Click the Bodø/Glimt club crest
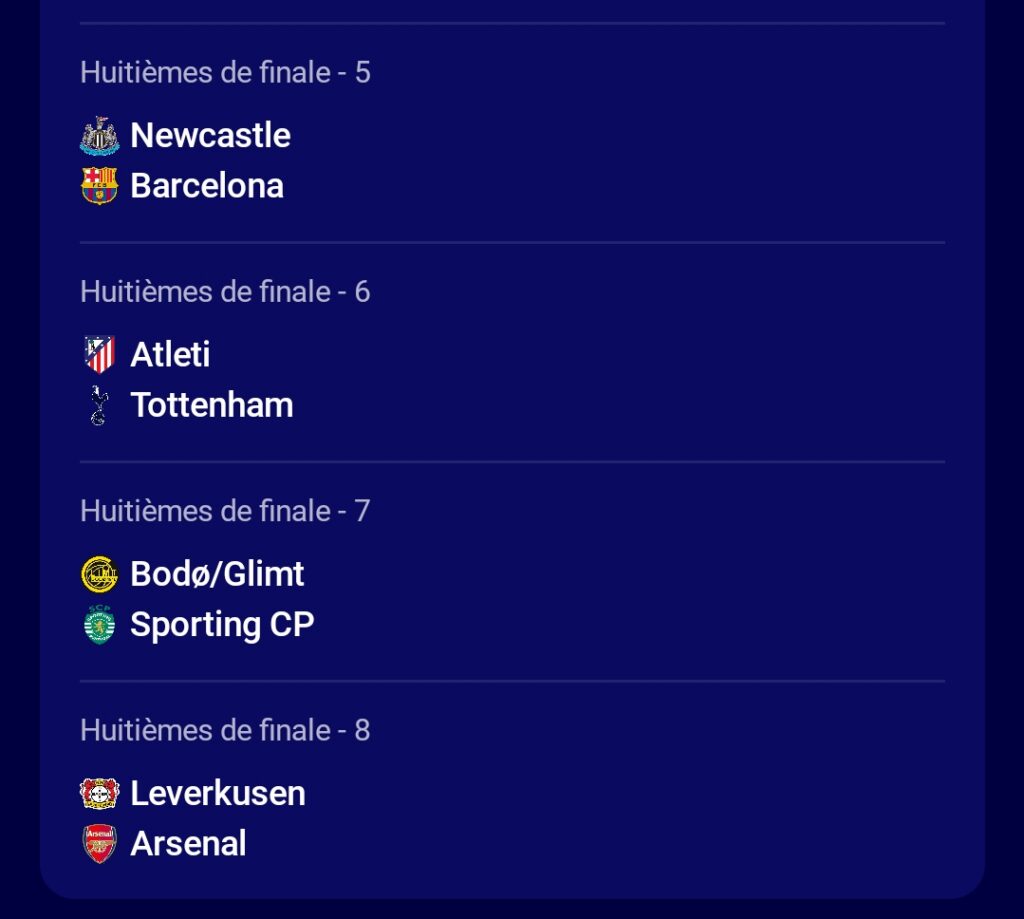Viewport: 1024px width, 919px height. (99, 574)
